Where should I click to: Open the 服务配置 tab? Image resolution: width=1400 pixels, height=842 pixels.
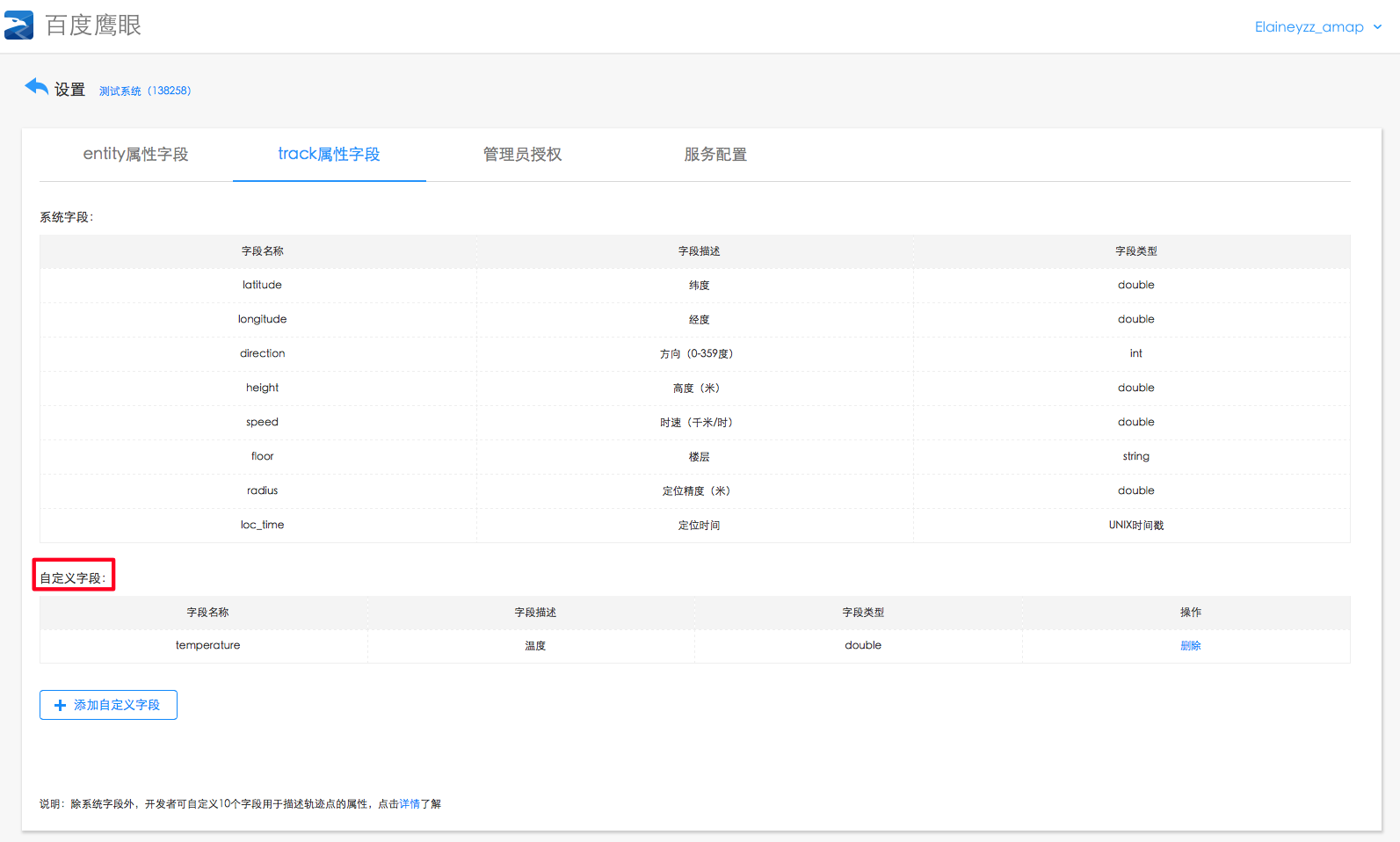point(715,155)
